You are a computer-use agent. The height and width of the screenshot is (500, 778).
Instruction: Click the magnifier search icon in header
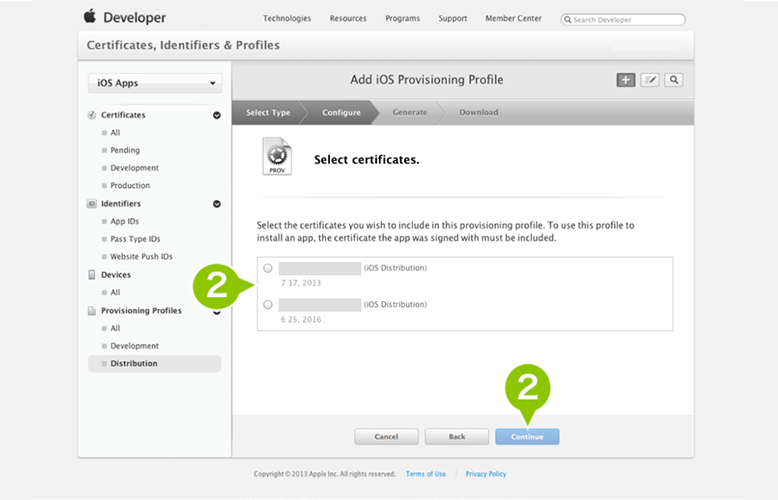coord(674,80)
